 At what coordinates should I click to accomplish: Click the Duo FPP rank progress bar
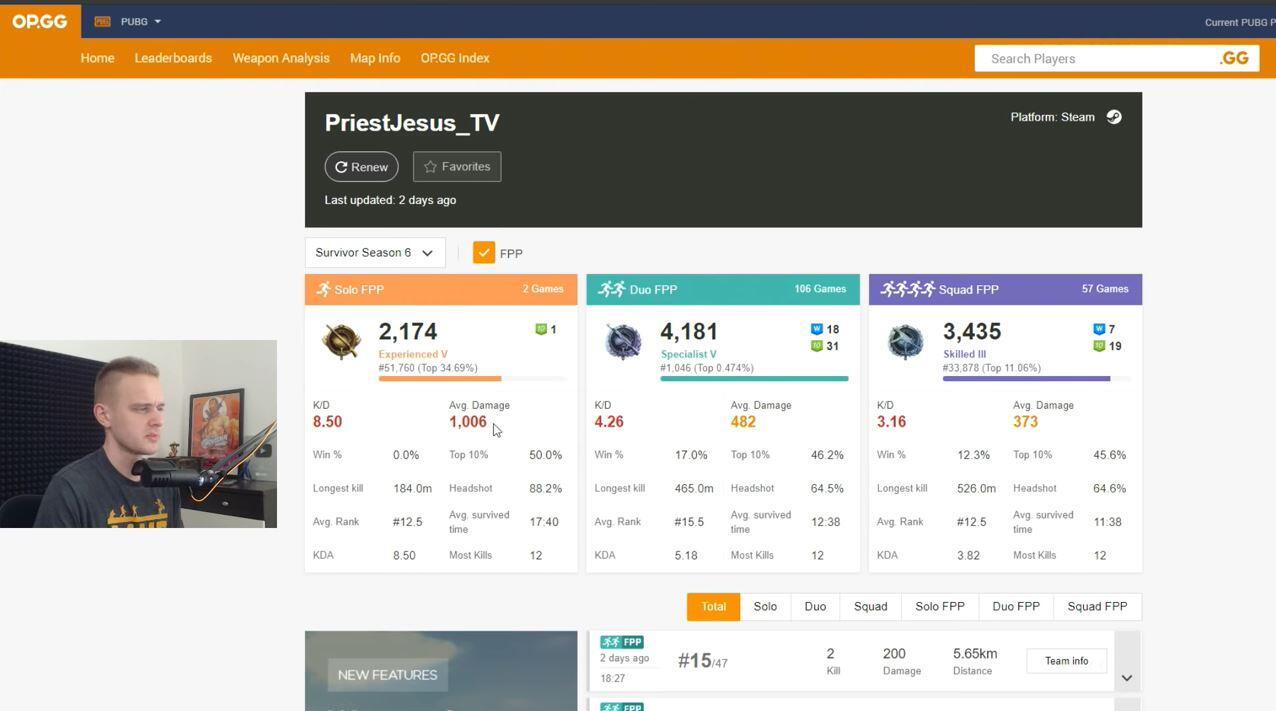coord(754,379)
